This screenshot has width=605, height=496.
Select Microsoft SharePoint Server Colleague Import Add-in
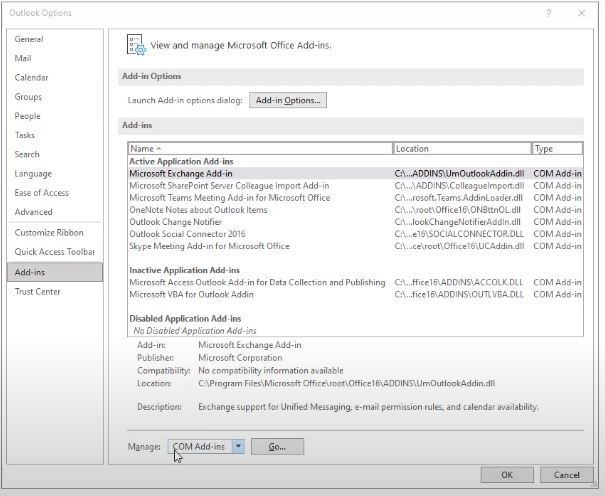pos(355,186)
